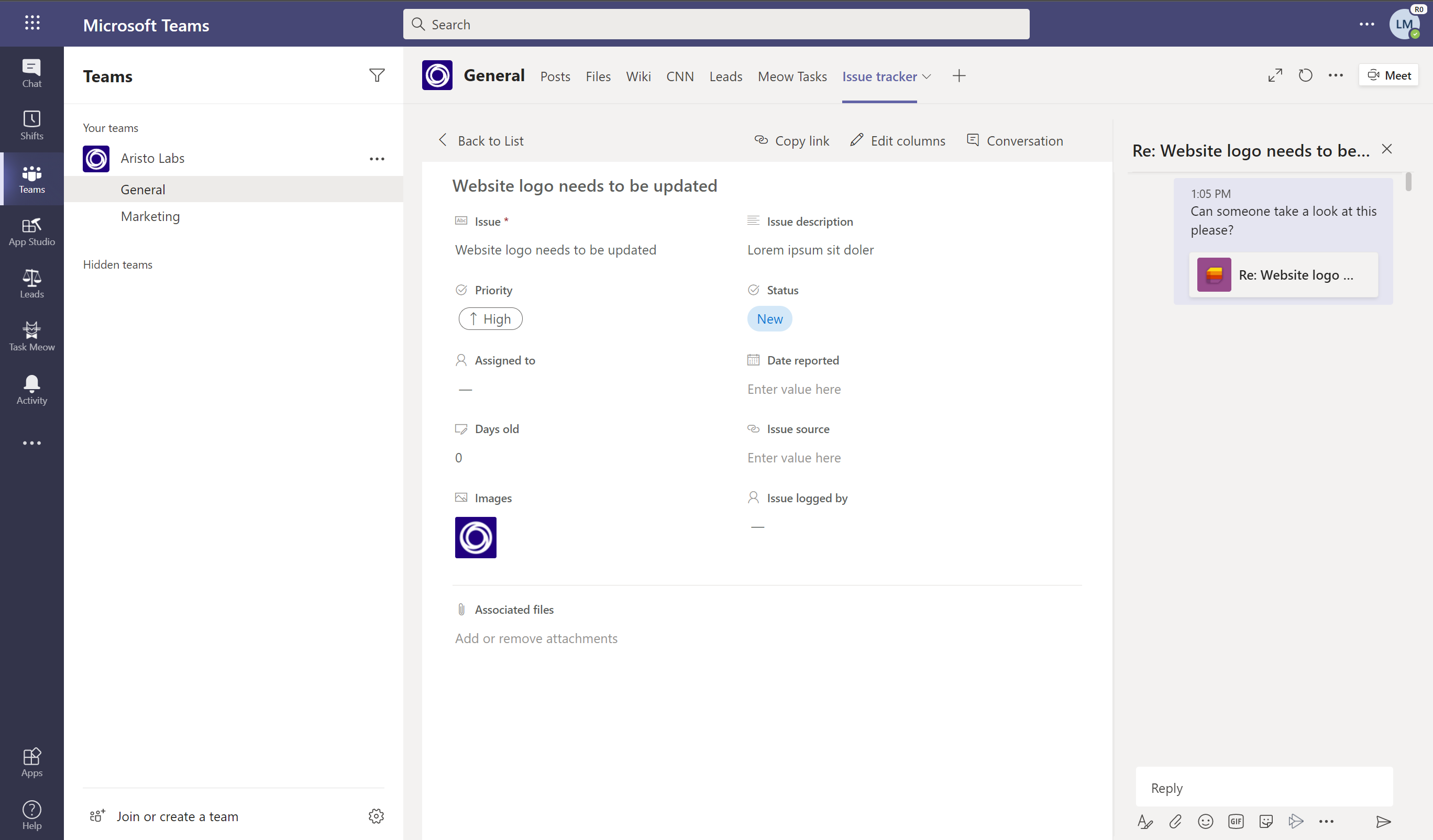The height and width of the screenshot is (840, 1433).
Task: Check the Issue checkbox field
Action: (462, 221)
